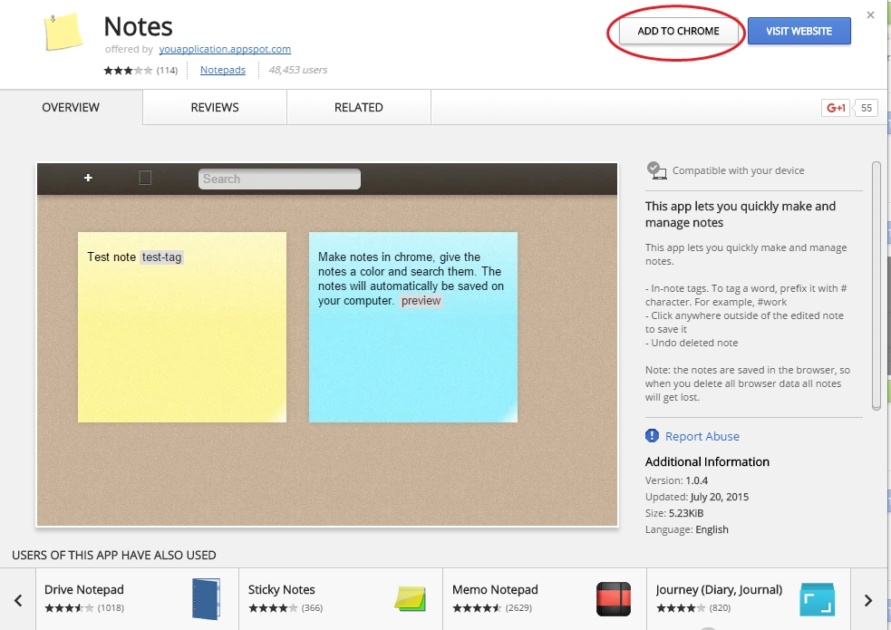The width and height of the screenshot is (891, 630).
Task: Open the Memo Notepad app card
Action: coord(544,599)
